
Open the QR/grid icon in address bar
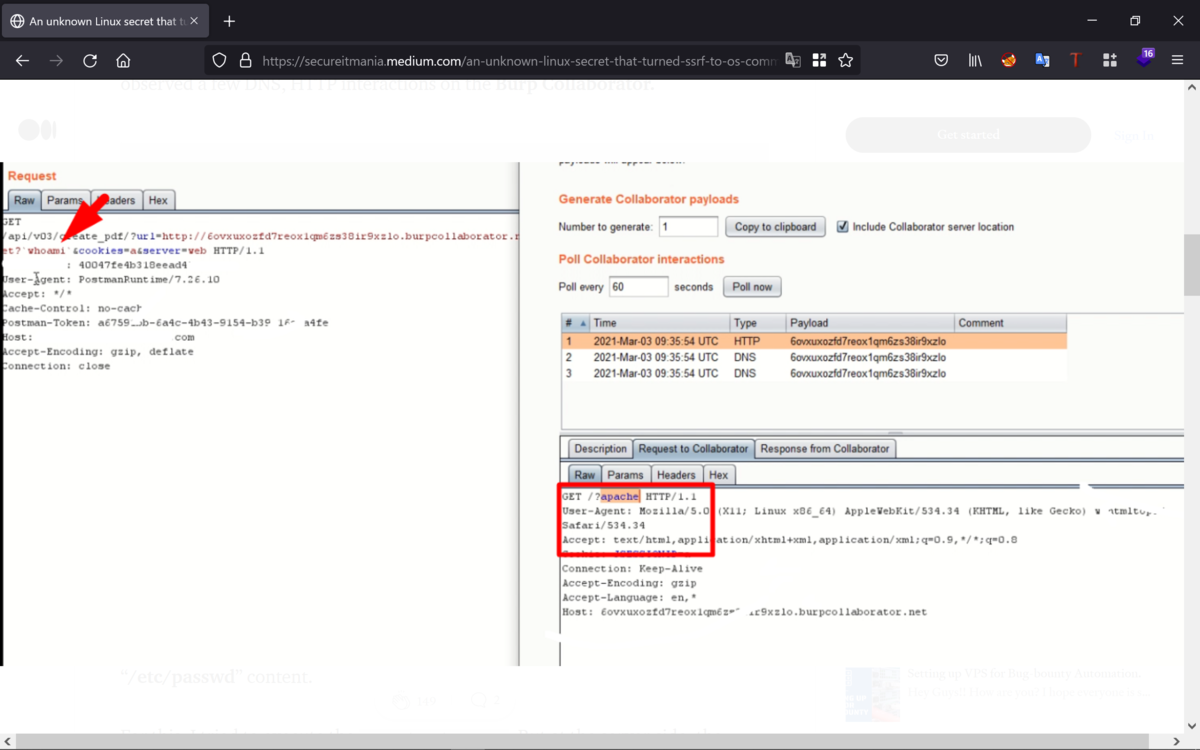tap(819, 61)
